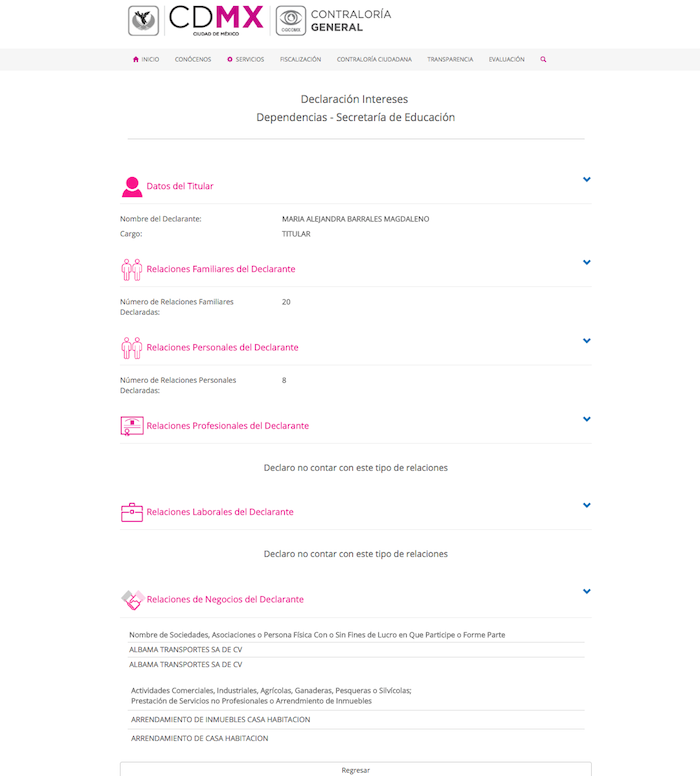Click the Relaciones de Negocios handshake icon
The image size is (700, 776).
[132, 599]
